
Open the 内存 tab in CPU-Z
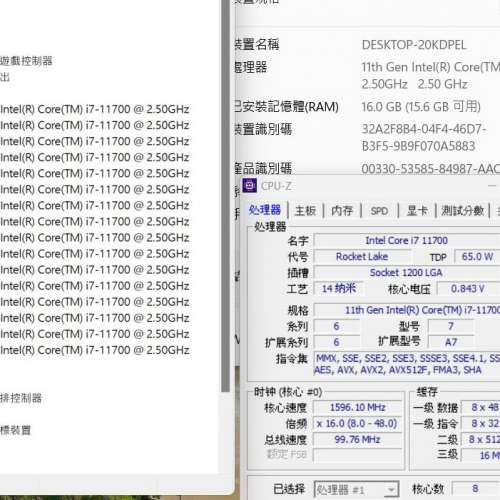342,211
